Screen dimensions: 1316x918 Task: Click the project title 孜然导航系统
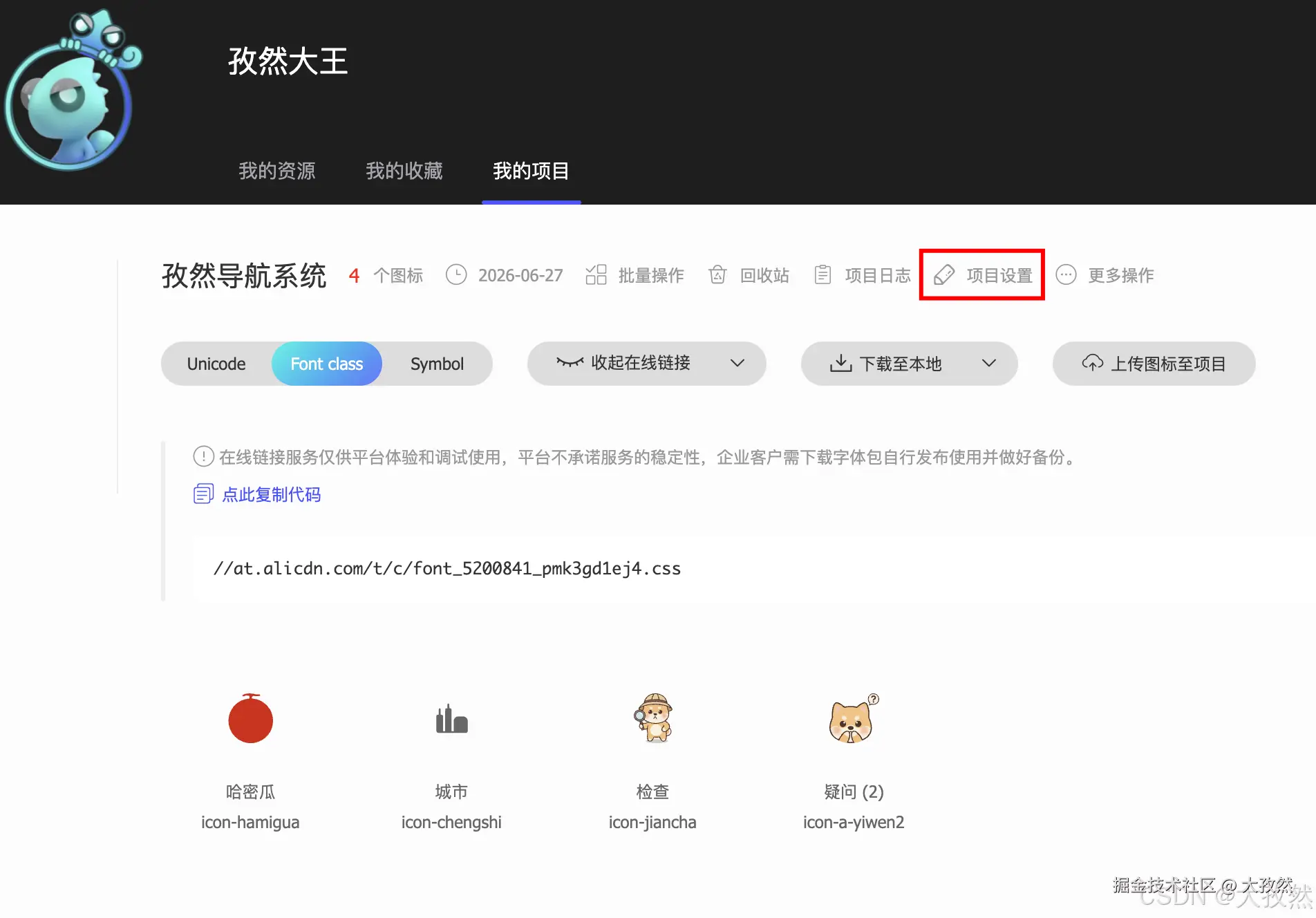244,275
